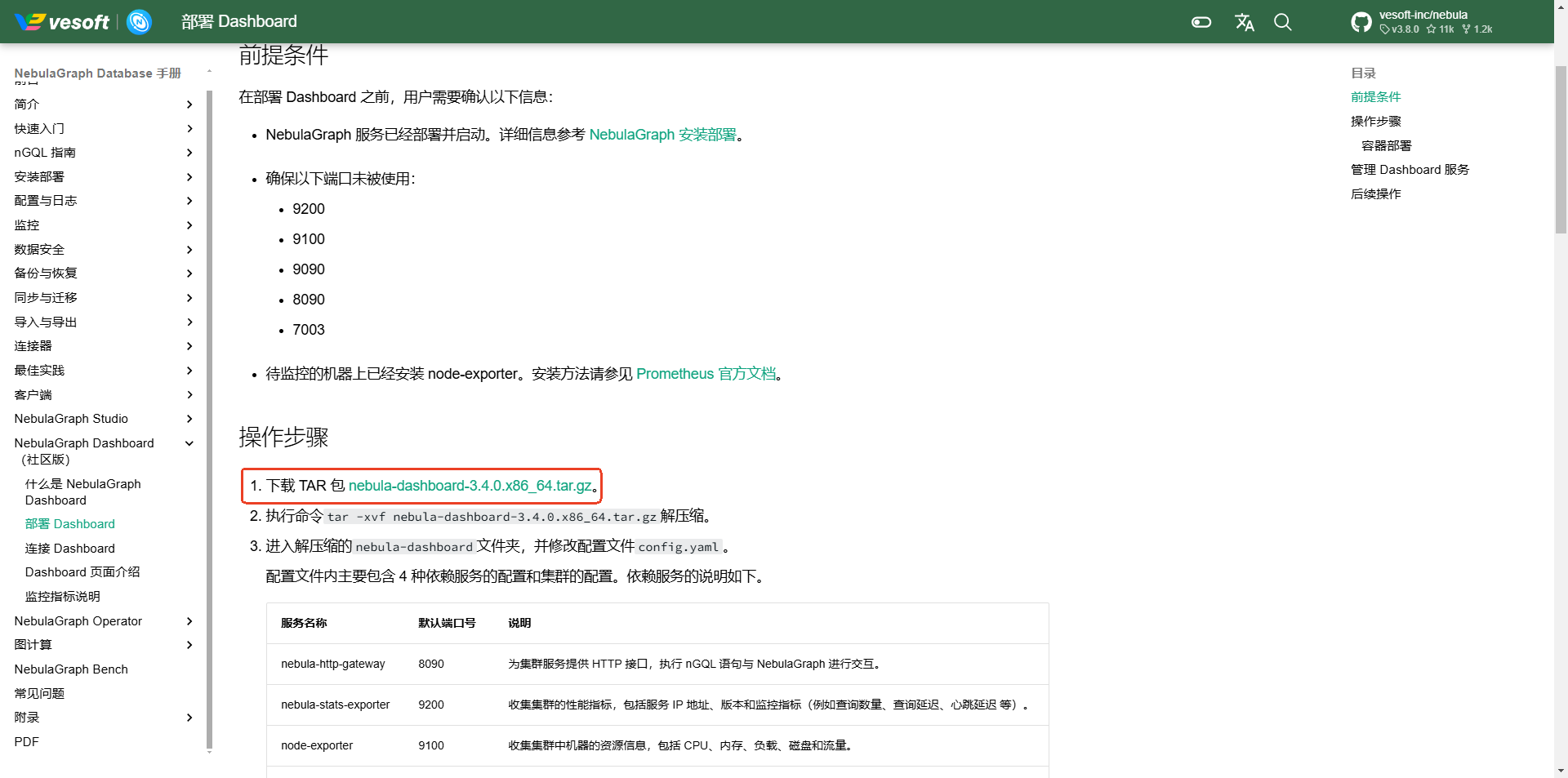Screen dimensions: 1568x778
Task: Jump to 后续操作 in table of contents
Action: (x=1375, y=194)
